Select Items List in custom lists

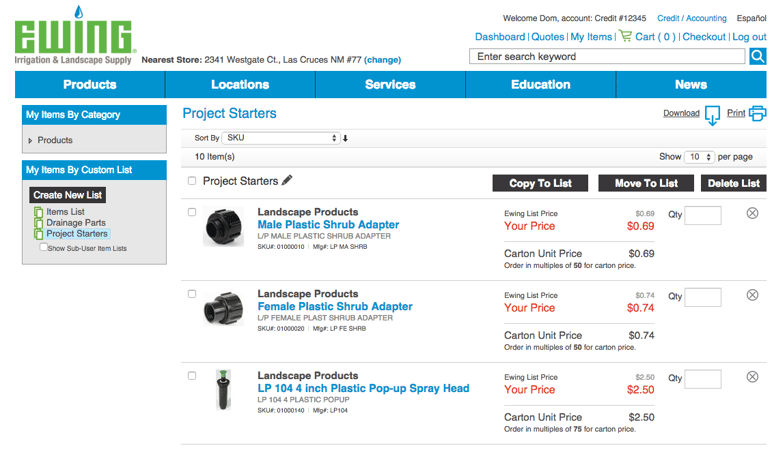coord(65,212)
